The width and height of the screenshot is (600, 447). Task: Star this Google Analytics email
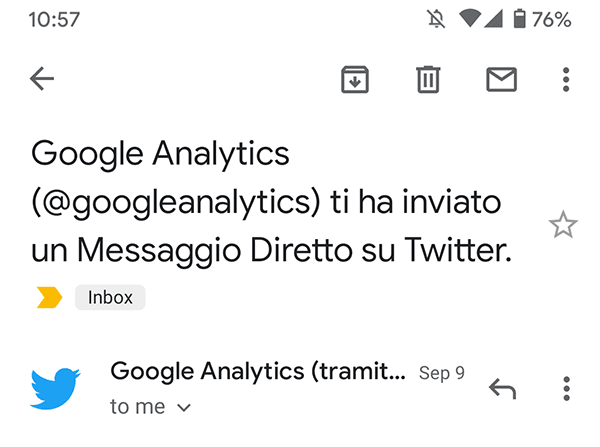563,225
